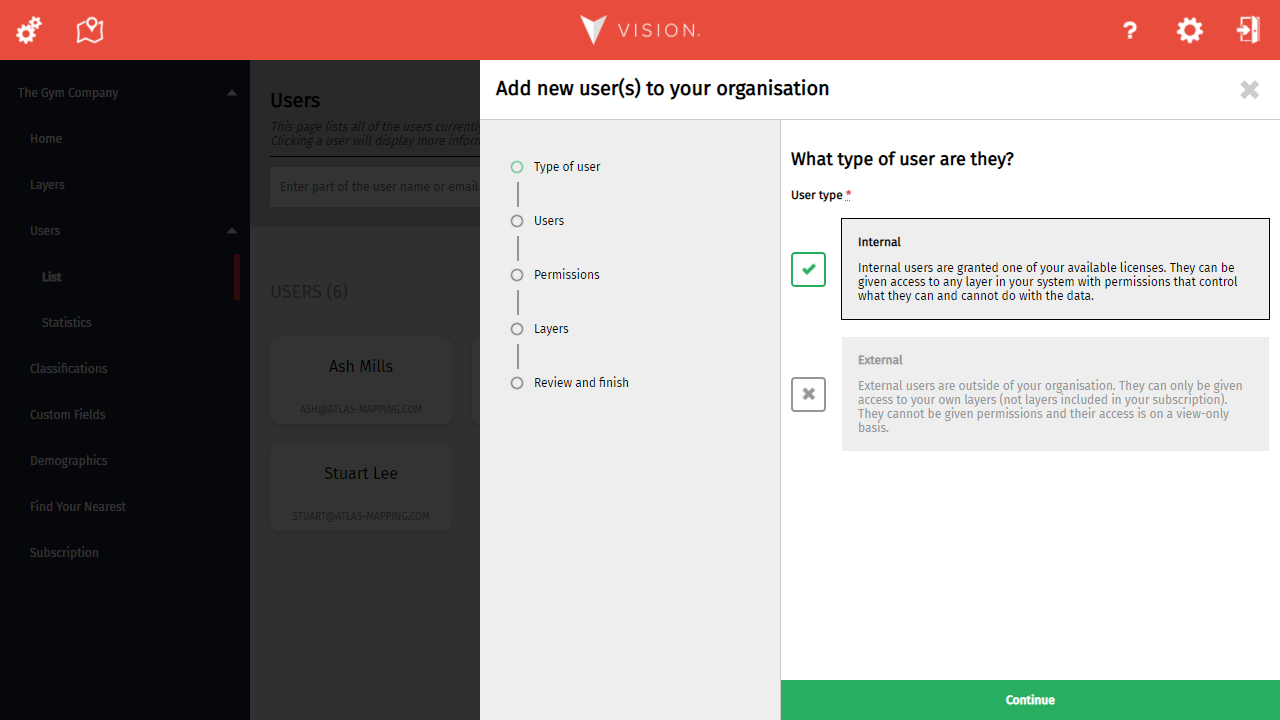Screen dimensions: 1280x720
Task: Close the add new user dialog
Action: coord(1249,90)
